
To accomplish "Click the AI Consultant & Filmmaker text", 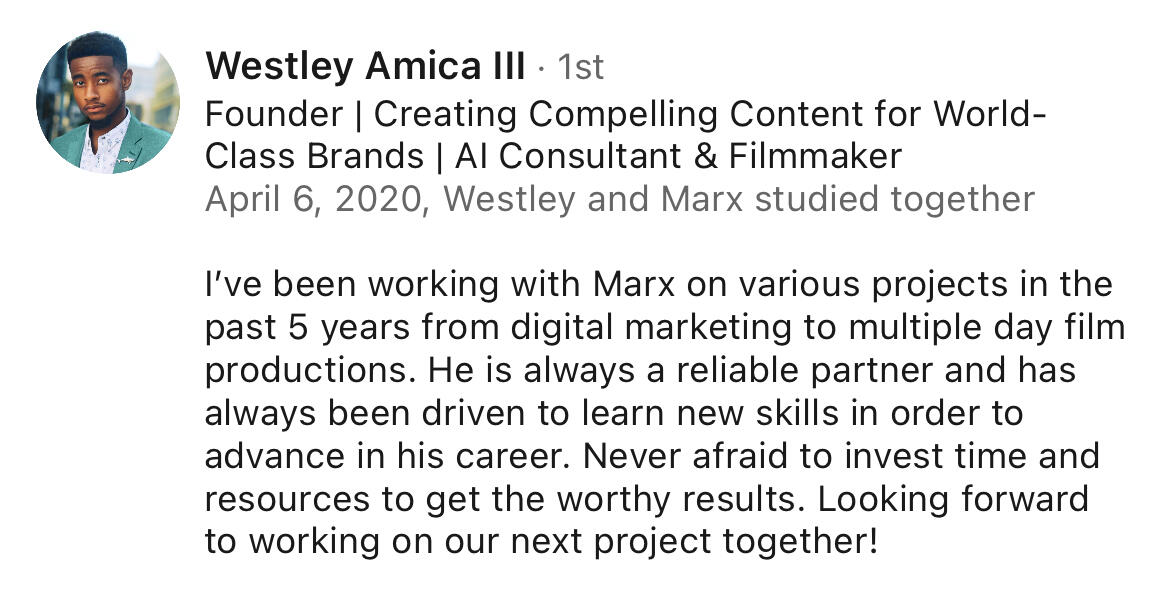I will [678, 156].
